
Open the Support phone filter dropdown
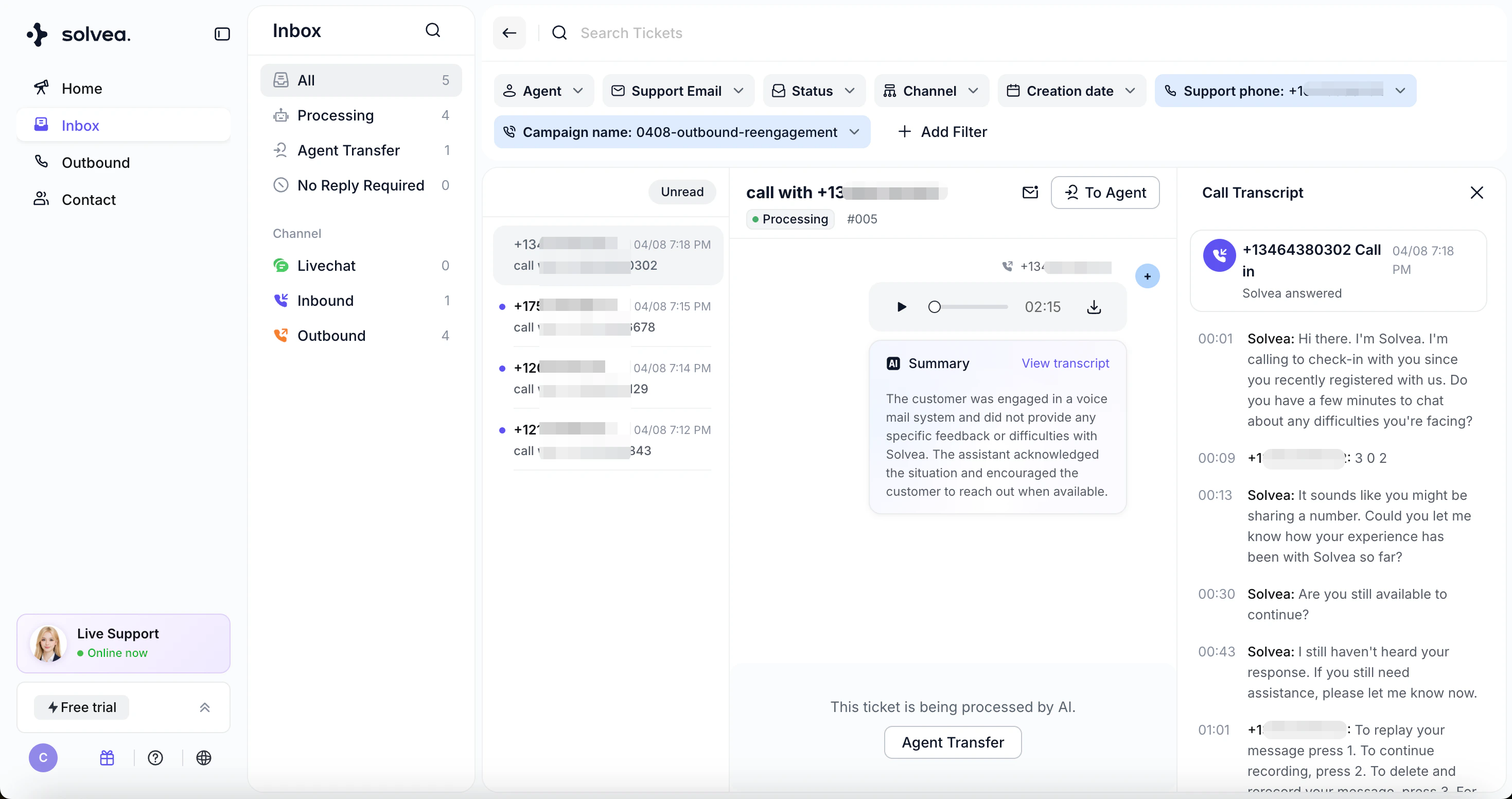(x=1285, y=91)
